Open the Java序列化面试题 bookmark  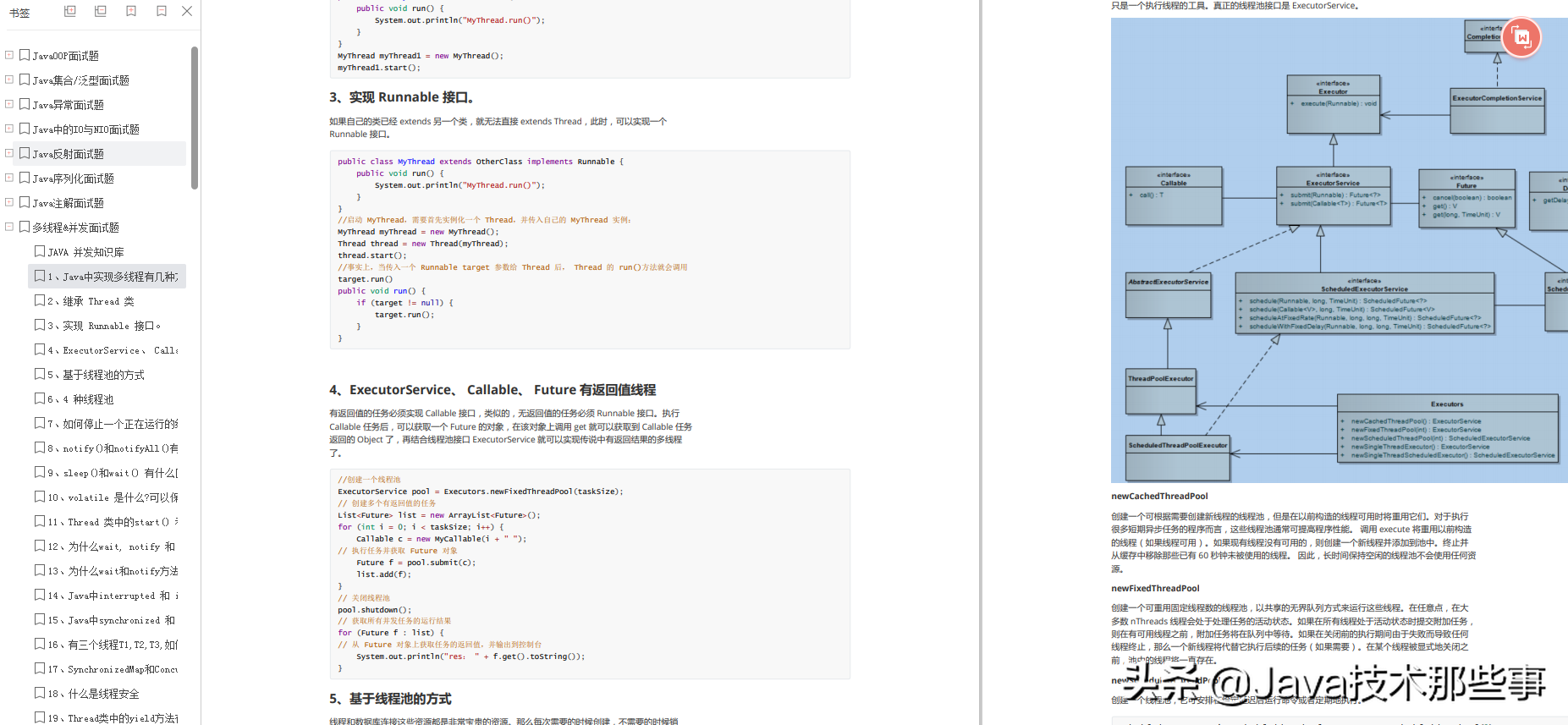(73, 179)
